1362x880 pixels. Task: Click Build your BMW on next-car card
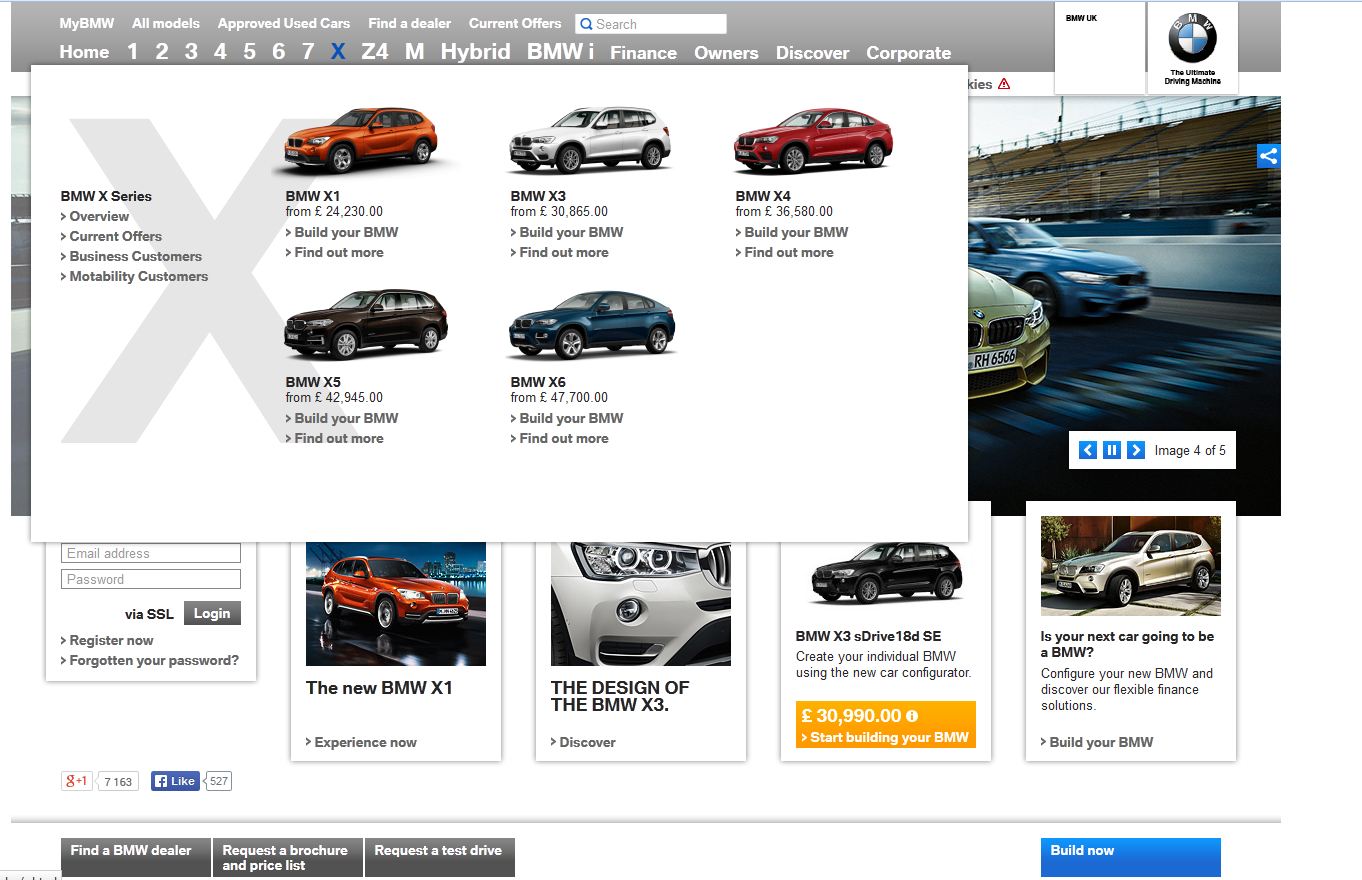coord(1097,742)
